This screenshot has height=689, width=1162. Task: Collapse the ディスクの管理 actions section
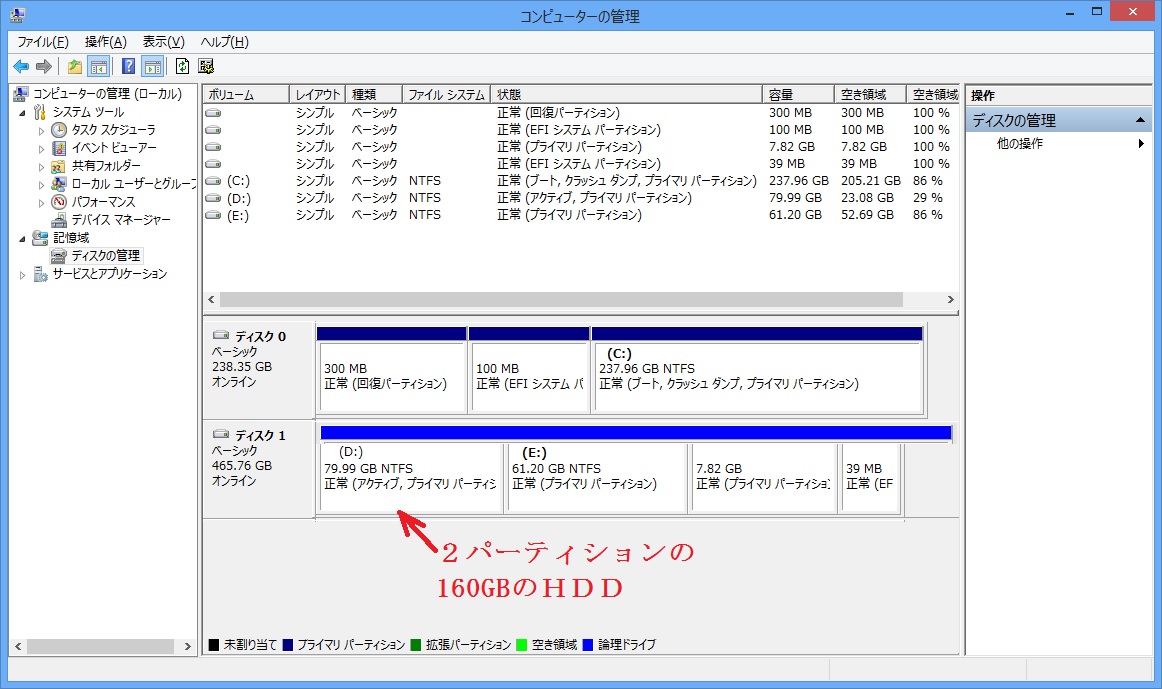click(1140, 120)
